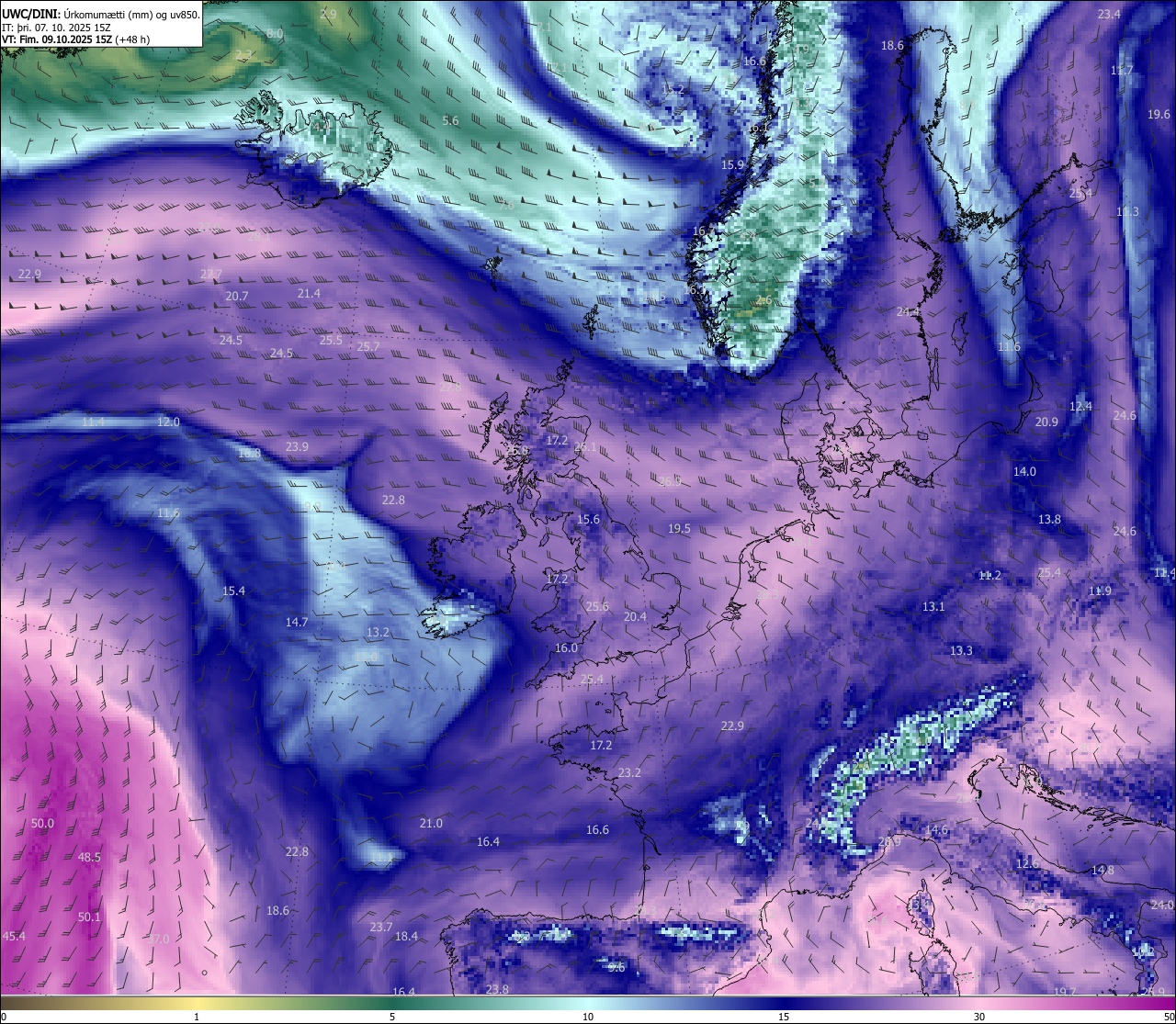Image resolution: width=1176 pixels, height=1024 pixels.
Task: Click the map value '24.0'
Action: pyautogui.click(x=1162, y=906)
